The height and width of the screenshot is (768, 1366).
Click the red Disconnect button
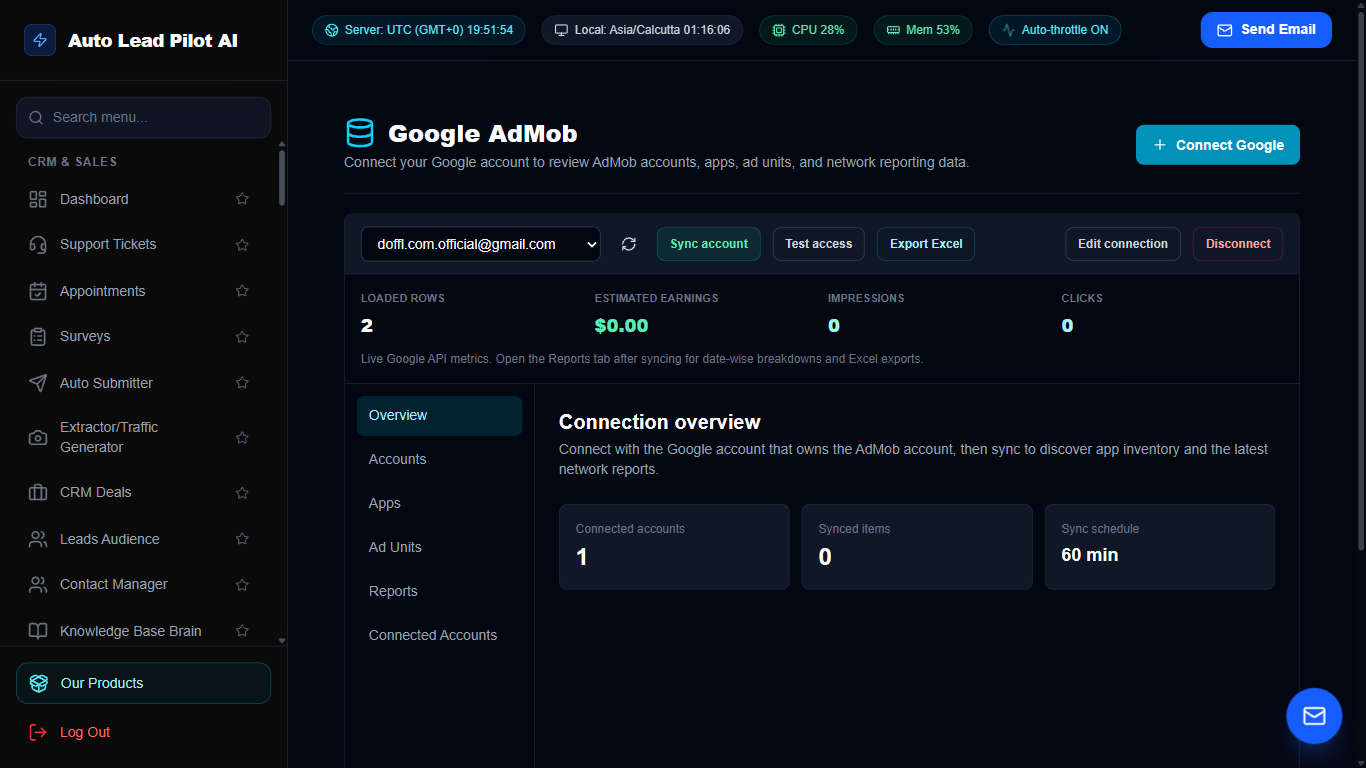click(1238, 244)
